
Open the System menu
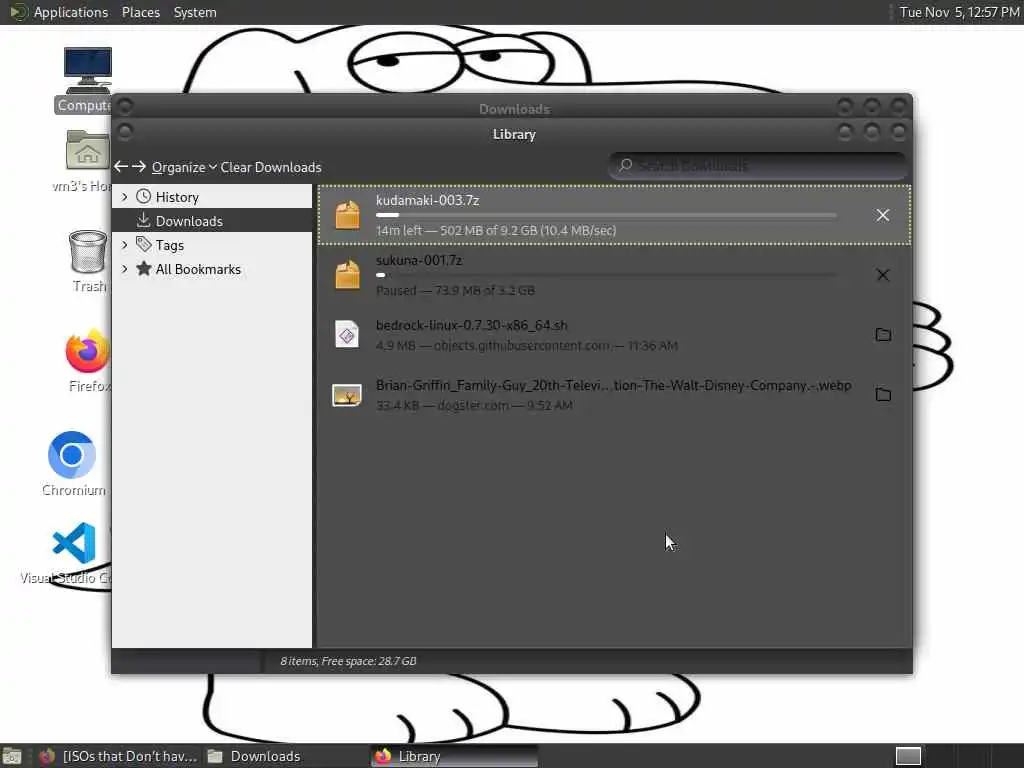[195, 12]
